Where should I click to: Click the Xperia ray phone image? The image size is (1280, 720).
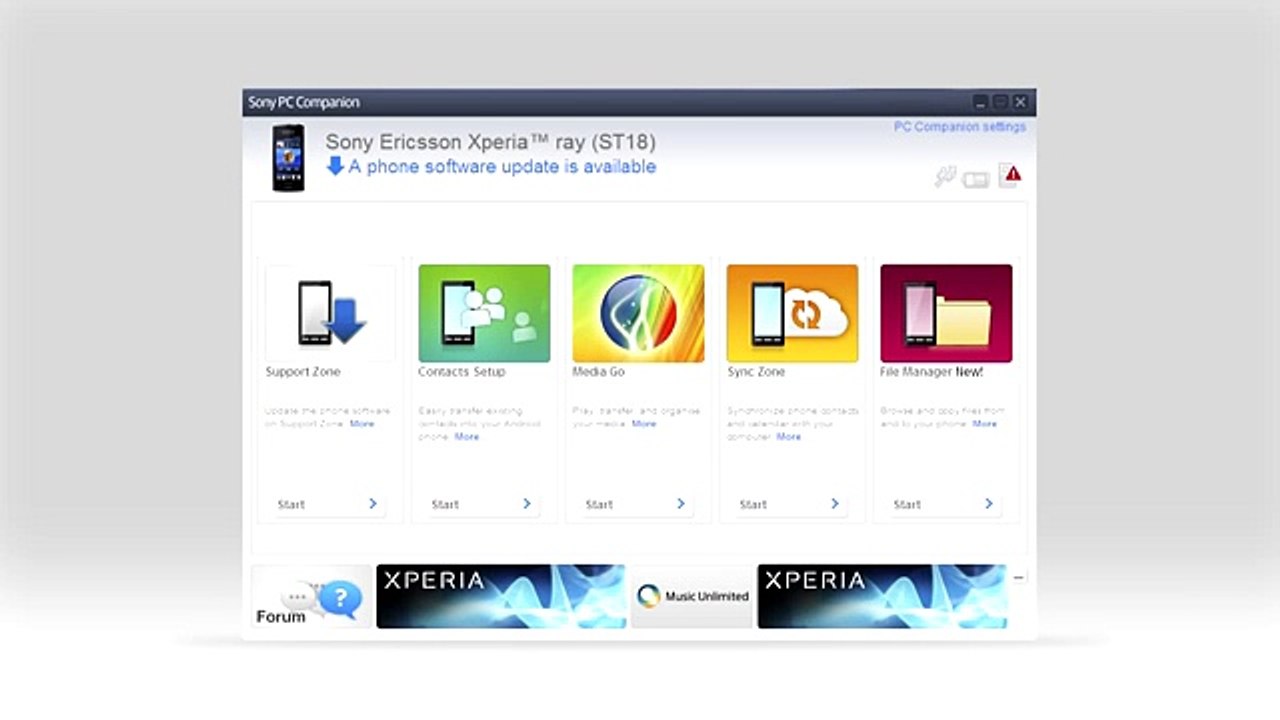click(289, 157)
